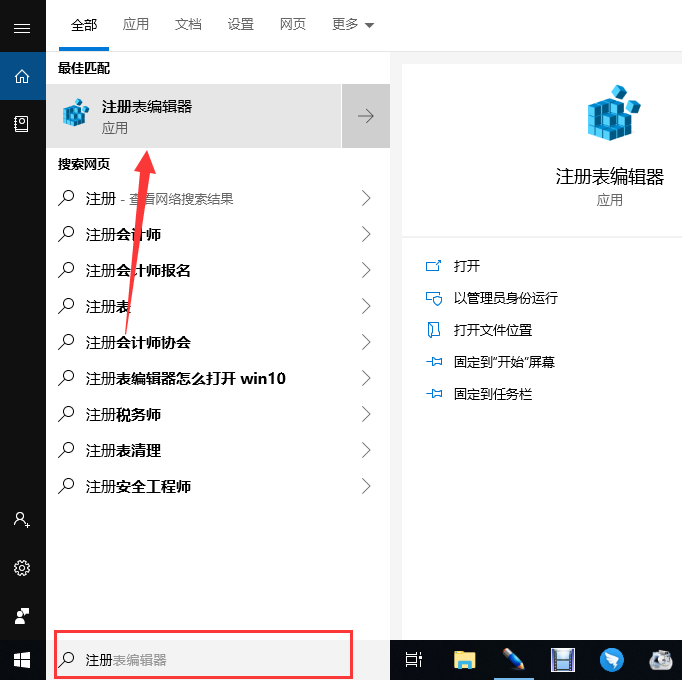Switch to the 文档 tab
The height and width of the screenshot is (680, 682).
[x=188, y=24]
